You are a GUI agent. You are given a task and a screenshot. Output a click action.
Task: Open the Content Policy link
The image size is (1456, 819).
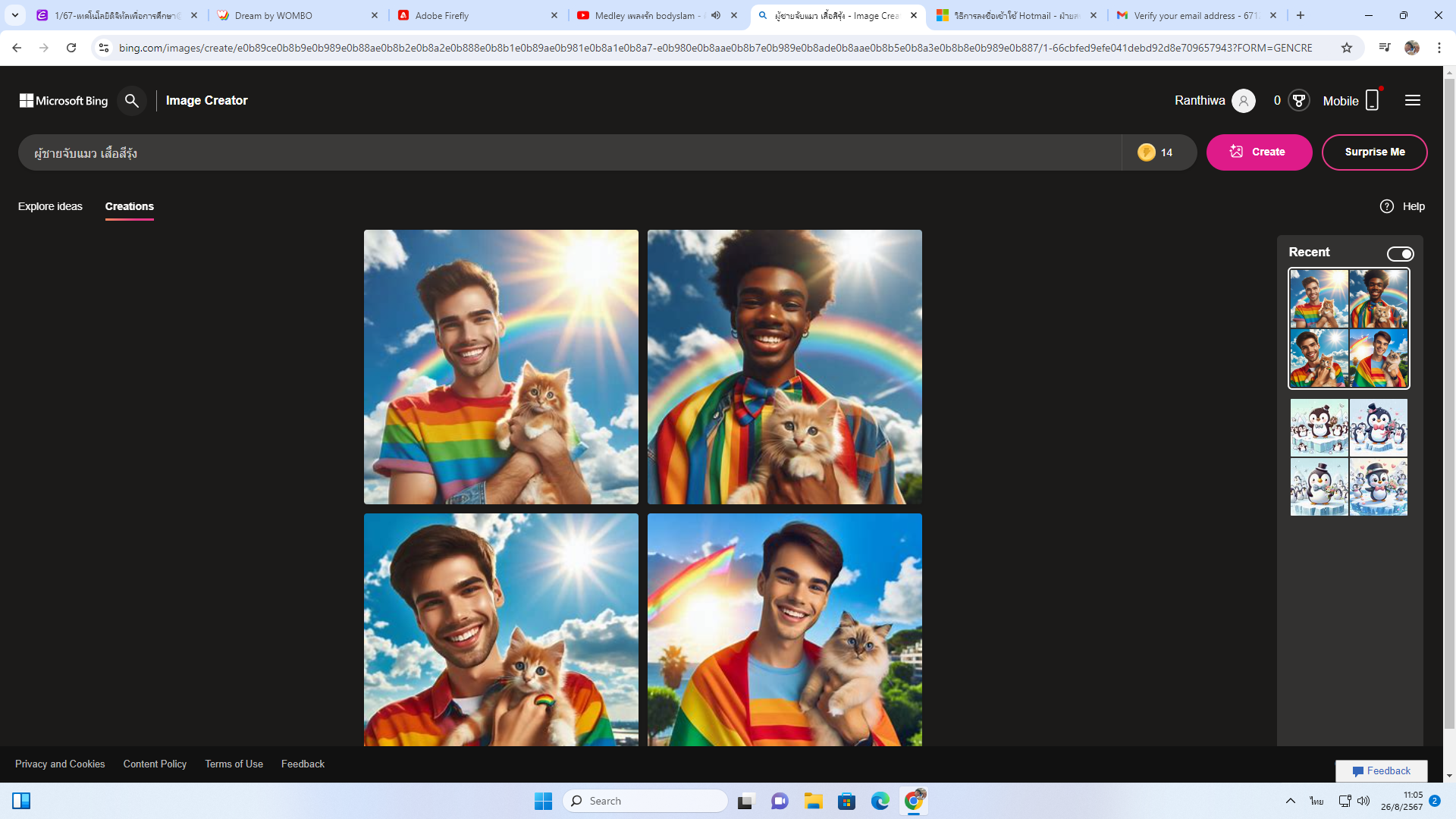pos(155,764)
